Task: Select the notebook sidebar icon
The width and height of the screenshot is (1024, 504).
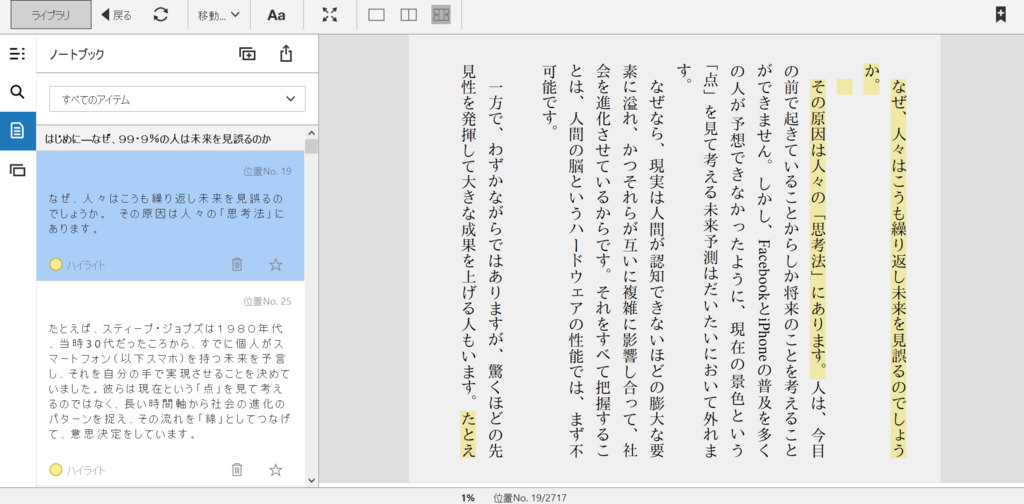Action: click(x=18, y=131)
